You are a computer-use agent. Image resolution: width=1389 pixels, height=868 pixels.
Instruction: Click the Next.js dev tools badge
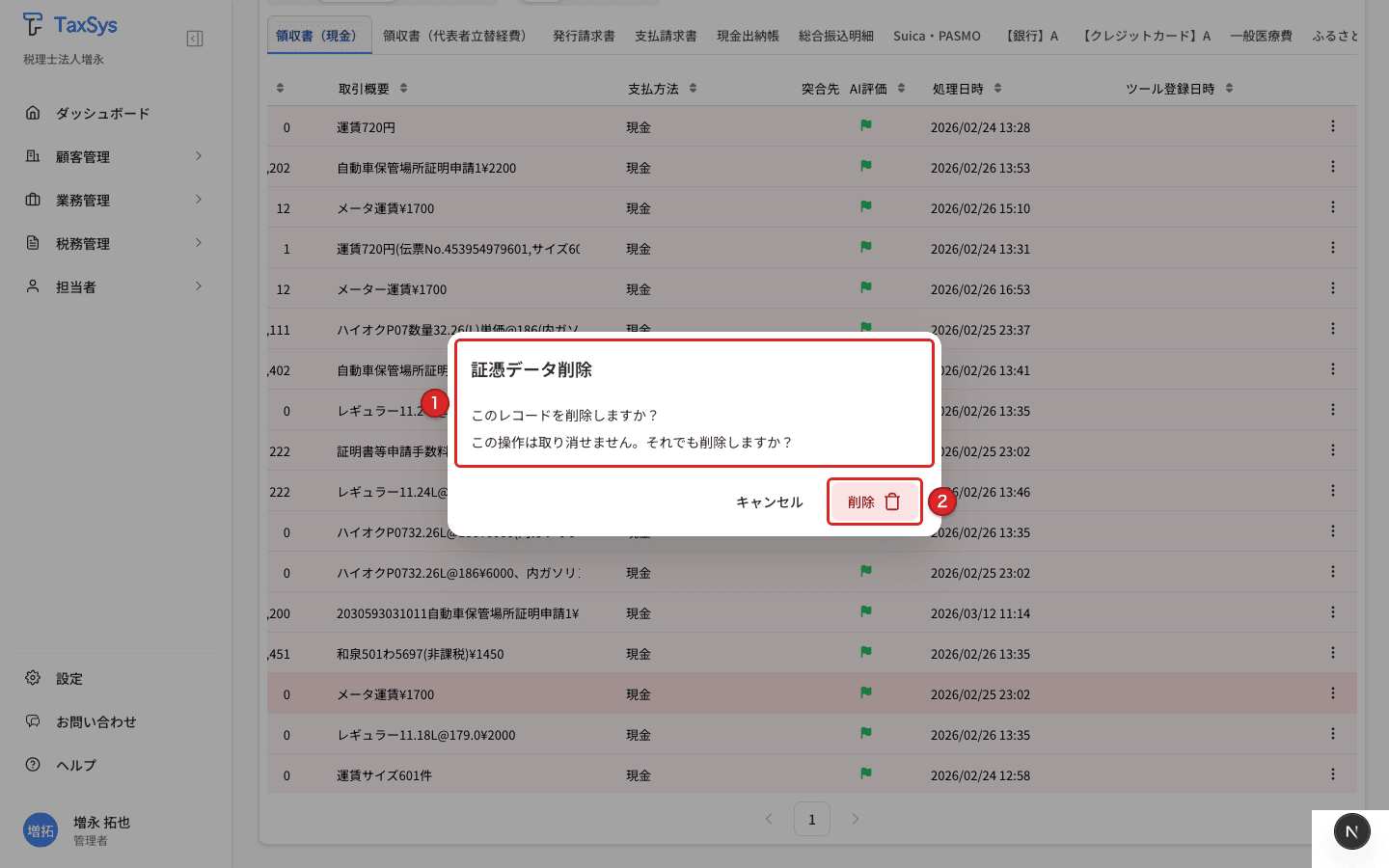pos(1351,831)
